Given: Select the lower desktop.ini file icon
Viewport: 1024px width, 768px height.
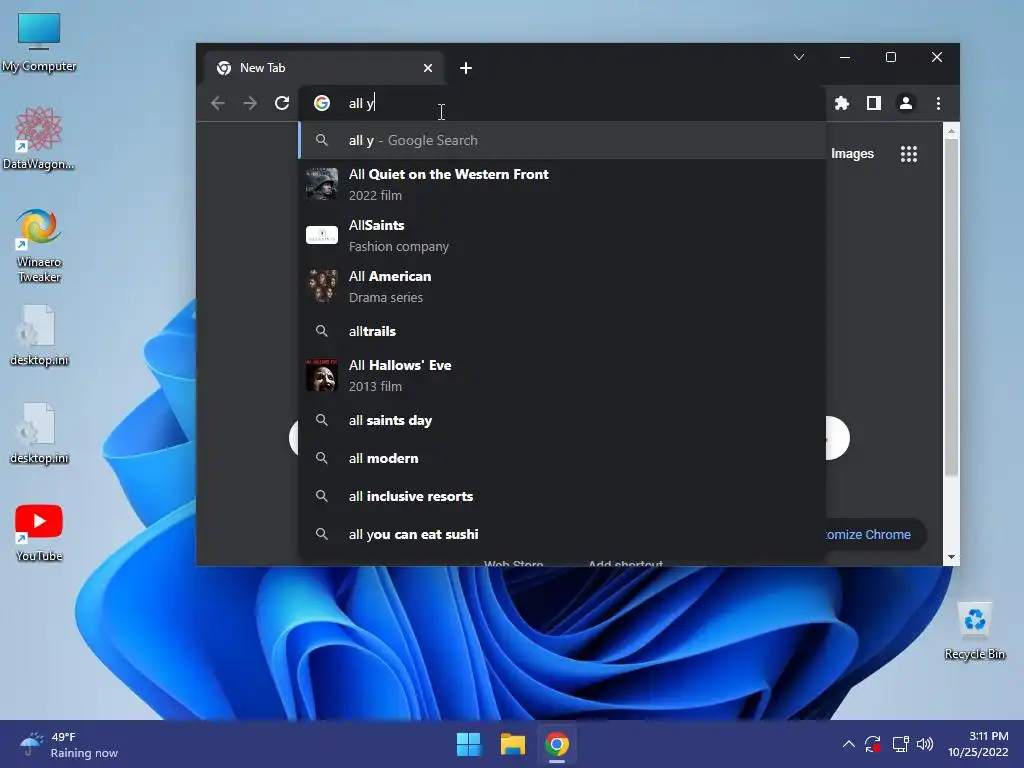Looking at the screenshot, I should 39,434.
